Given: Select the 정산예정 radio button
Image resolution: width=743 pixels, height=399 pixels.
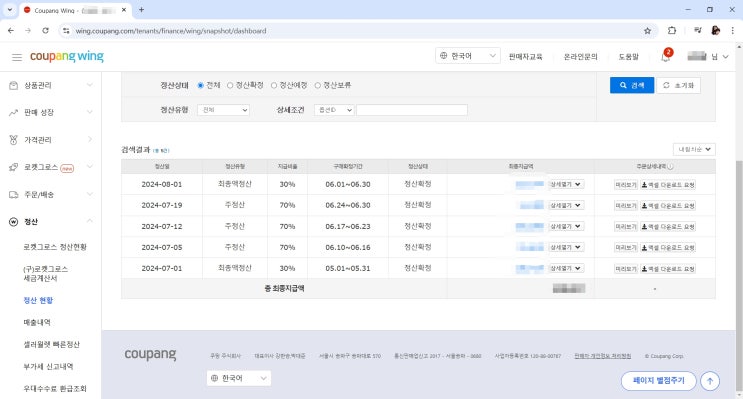Looking at the screenshot, I should tap(274, 85).
